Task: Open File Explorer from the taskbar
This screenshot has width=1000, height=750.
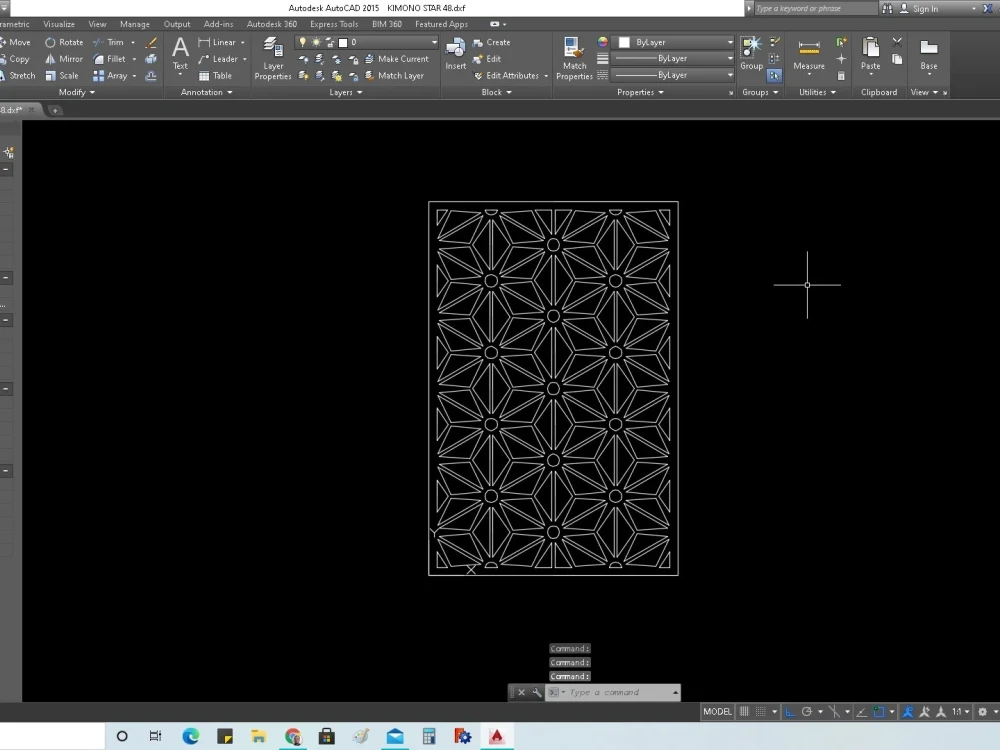Action: pyautogui.click(x=258, y=736)
